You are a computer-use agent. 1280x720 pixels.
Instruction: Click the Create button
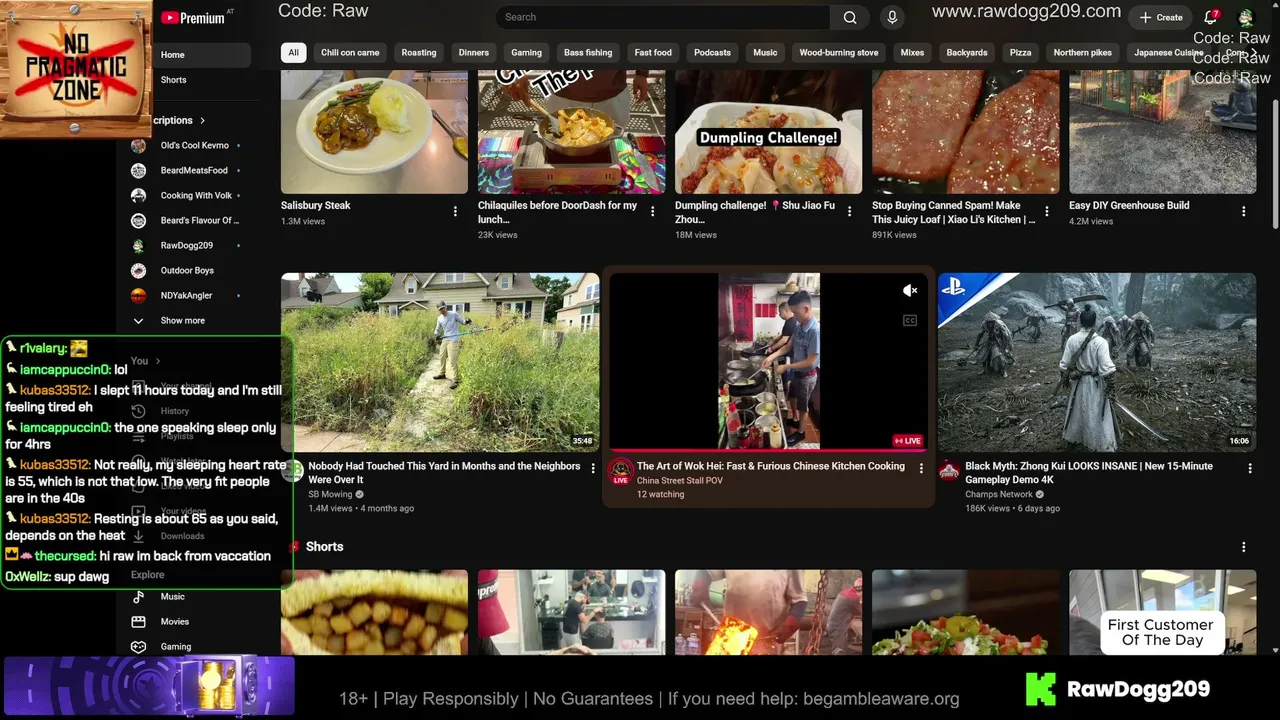[x=1161, y=17]
